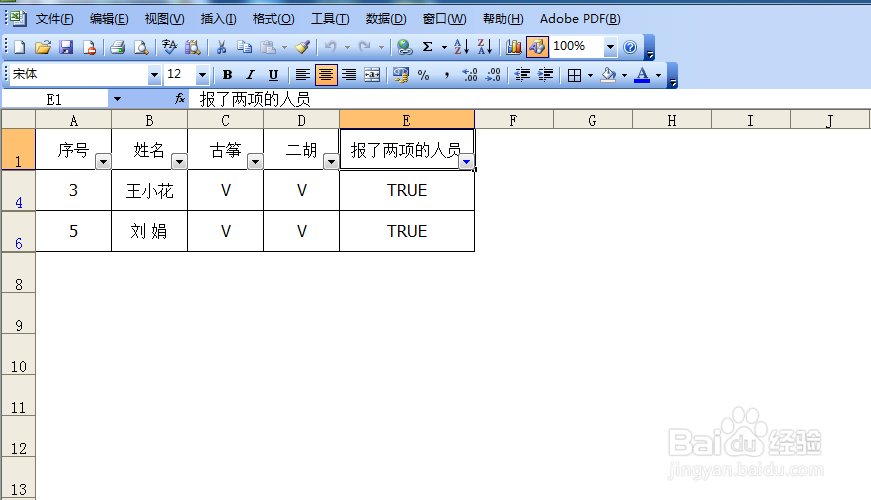
Task: Toggle center alignment
Action: point(326,75)
